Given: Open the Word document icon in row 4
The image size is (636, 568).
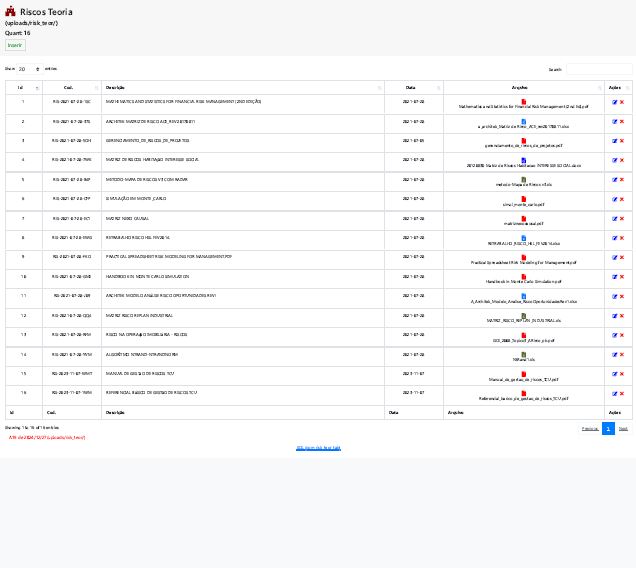Looking at the screenshot, I should 524,158.
